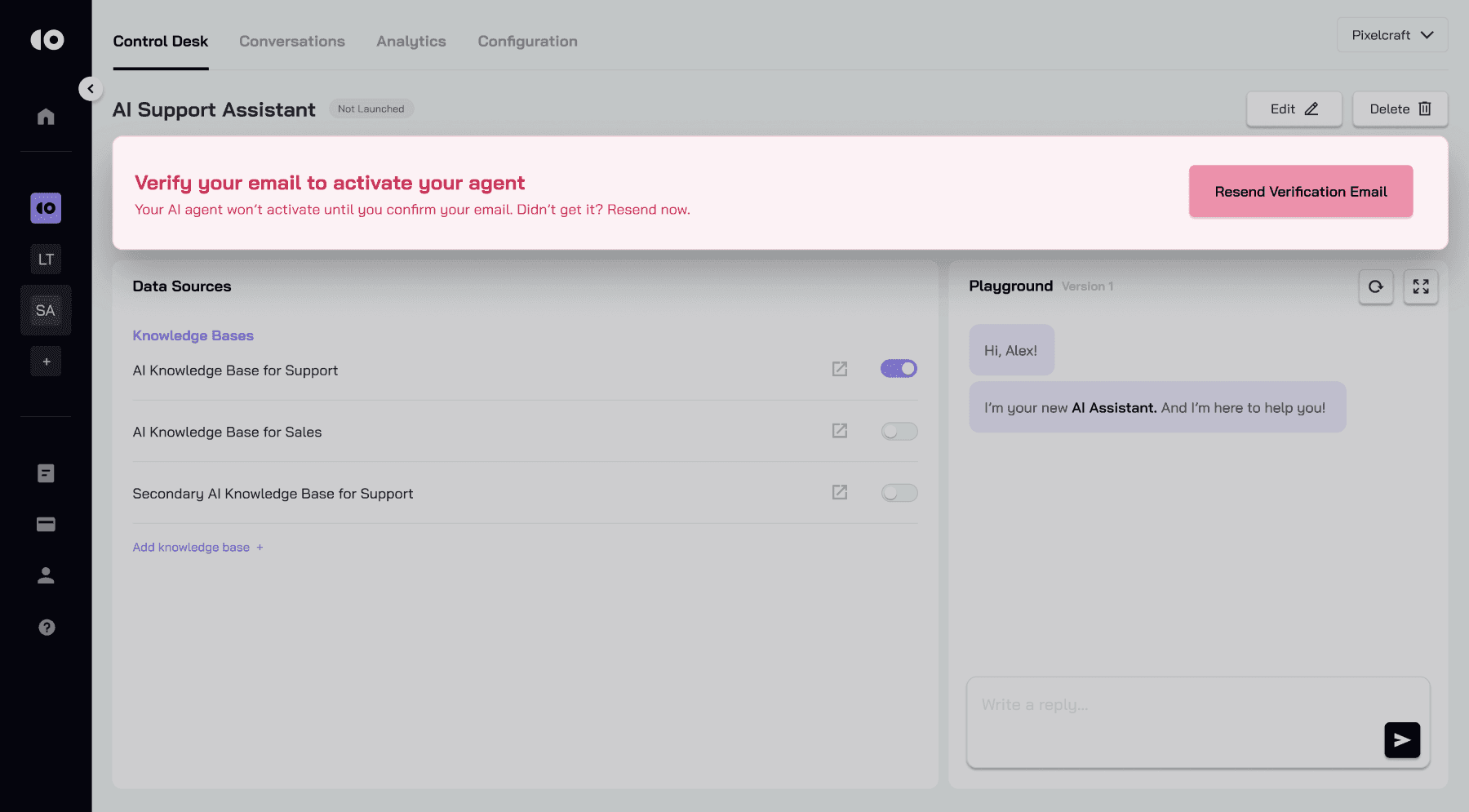
Task: Collapse the left navigation sidebar
Action: tap(91, 88)
